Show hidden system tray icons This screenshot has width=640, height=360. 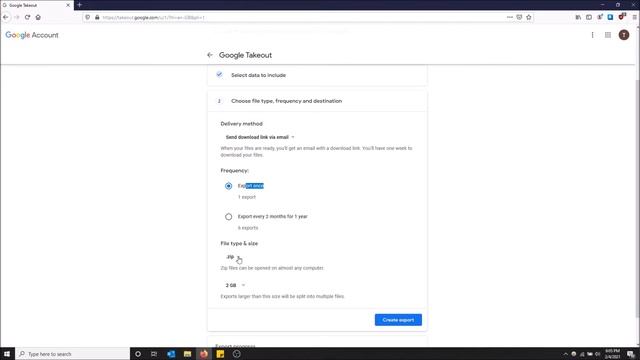click(565, 354)
